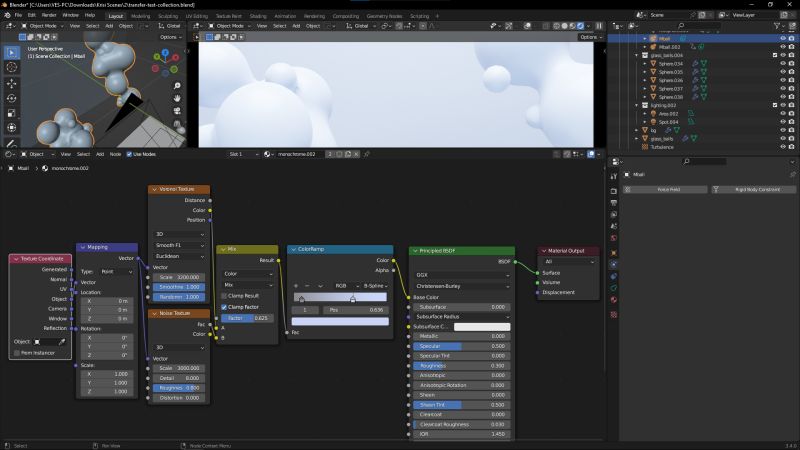Activate the Rotate tool in left toolbar
The width and height of the screenshot is (800, 450).
click(x=12, y=98)
